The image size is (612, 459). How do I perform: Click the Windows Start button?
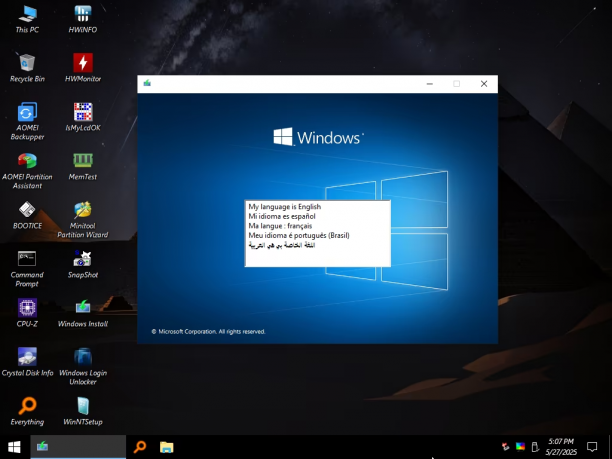[x=14, y=447]
